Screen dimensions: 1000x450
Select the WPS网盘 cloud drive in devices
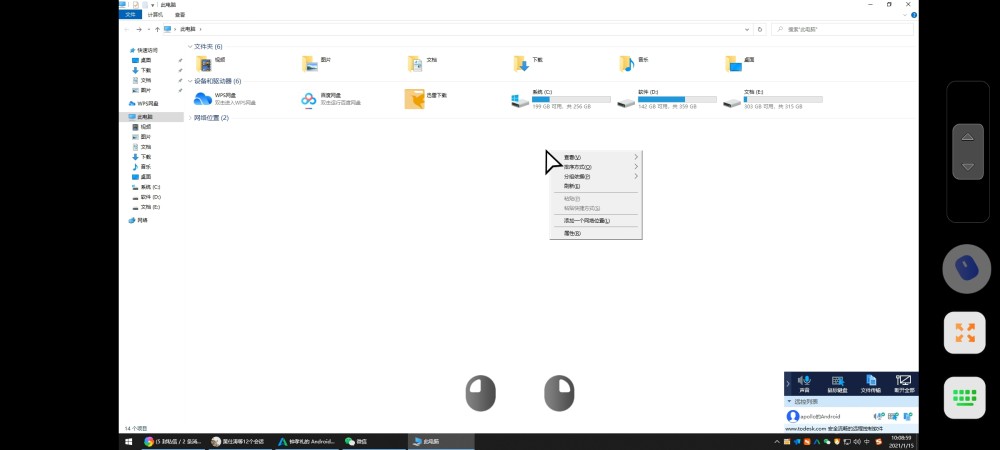(x=203, y=99)
